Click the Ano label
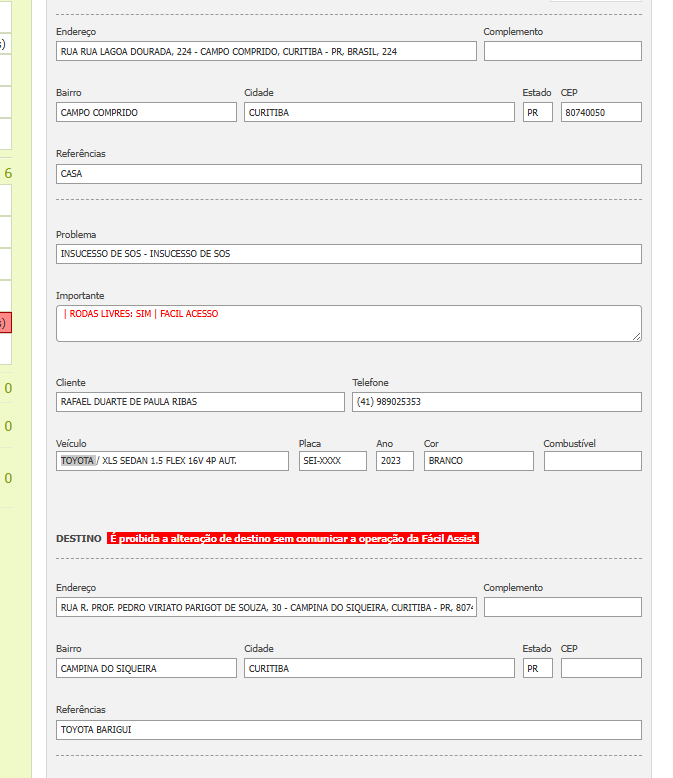This screenshot has width=673, height=778. pyautogui.click(x=384, y=444)
